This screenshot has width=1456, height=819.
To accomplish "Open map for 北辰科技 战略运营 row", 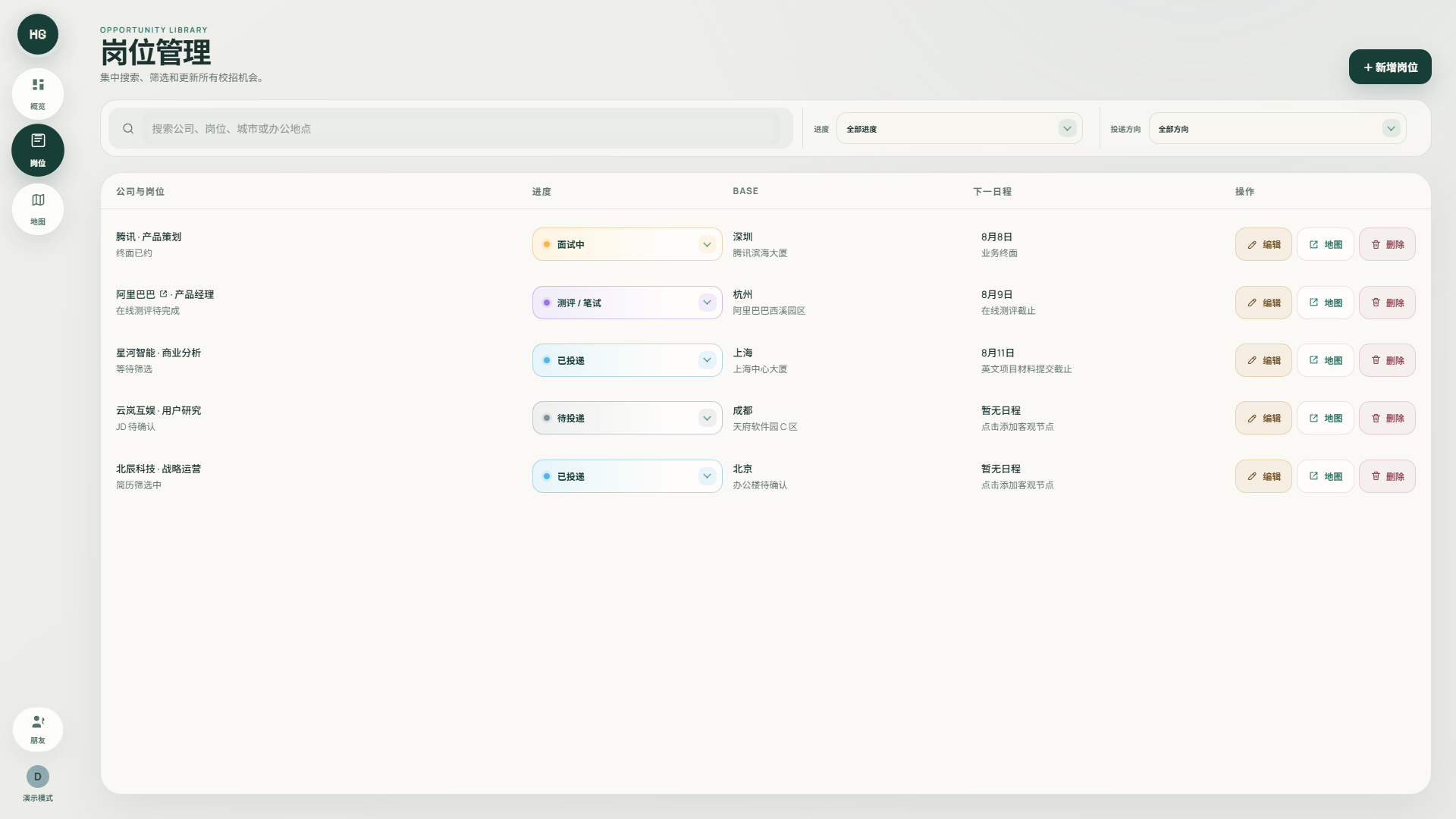I will point(1325,476).
